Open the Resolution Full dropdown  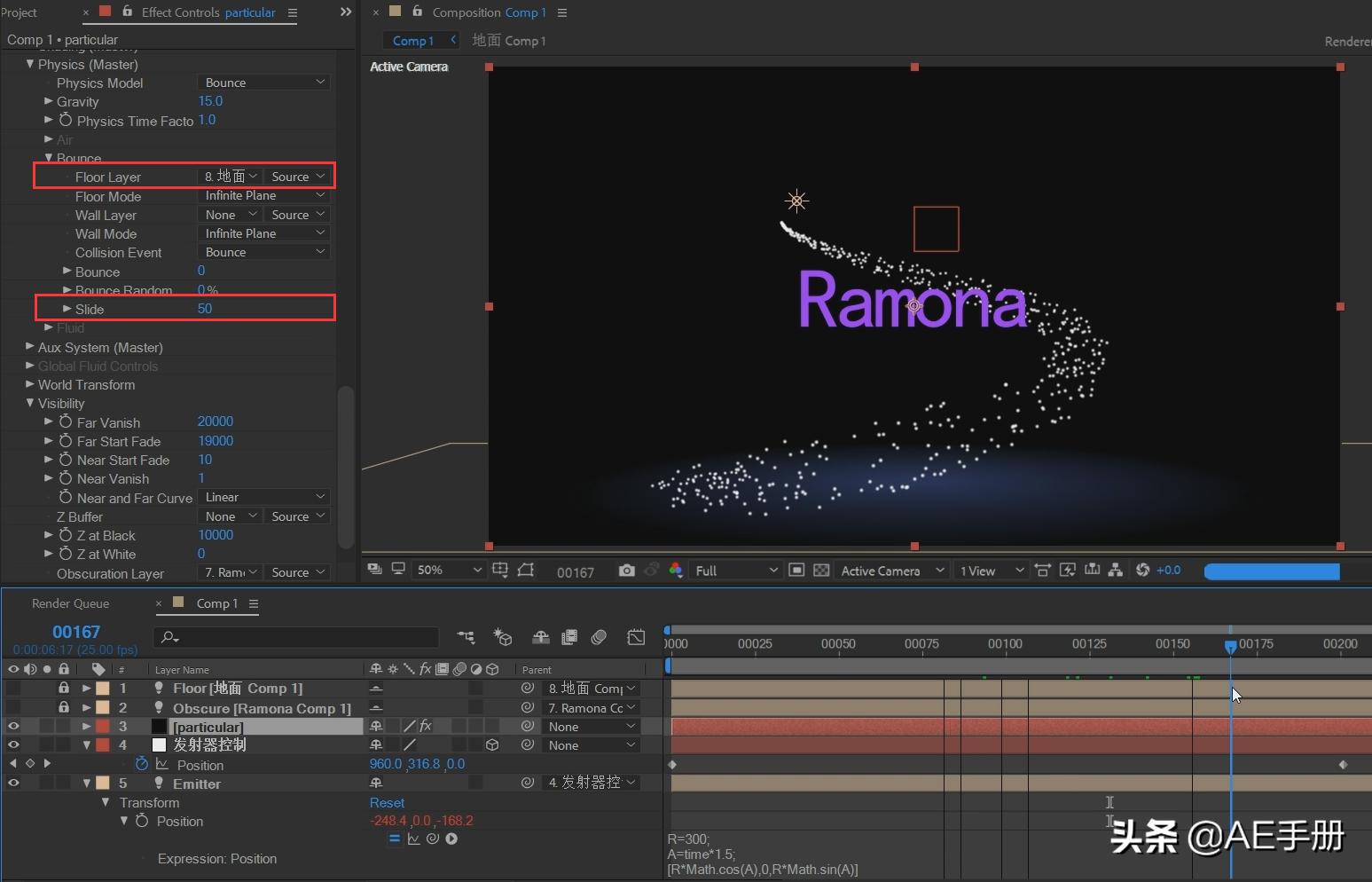[735, 571]
